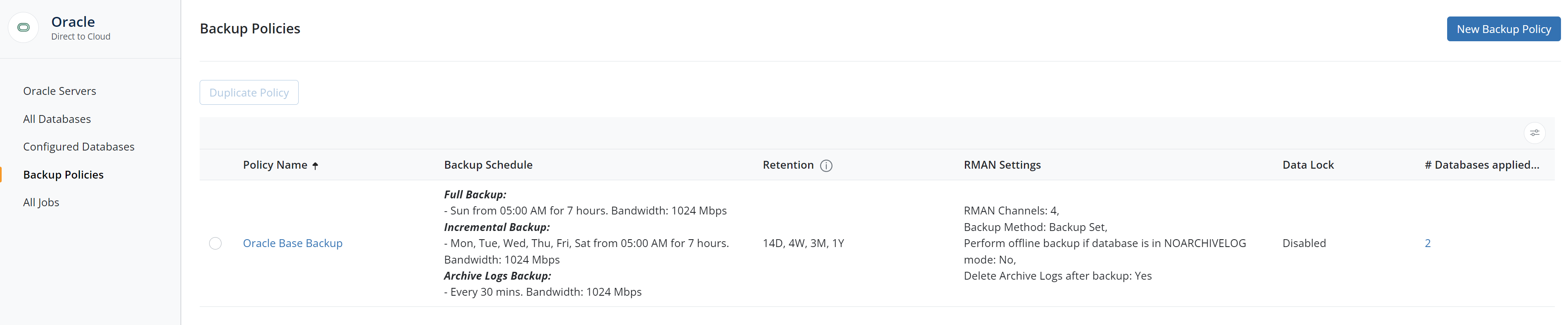Click the Data Lock column header
The image size is (1568, 325).
pyautogui.click(x=1307, y=165)
